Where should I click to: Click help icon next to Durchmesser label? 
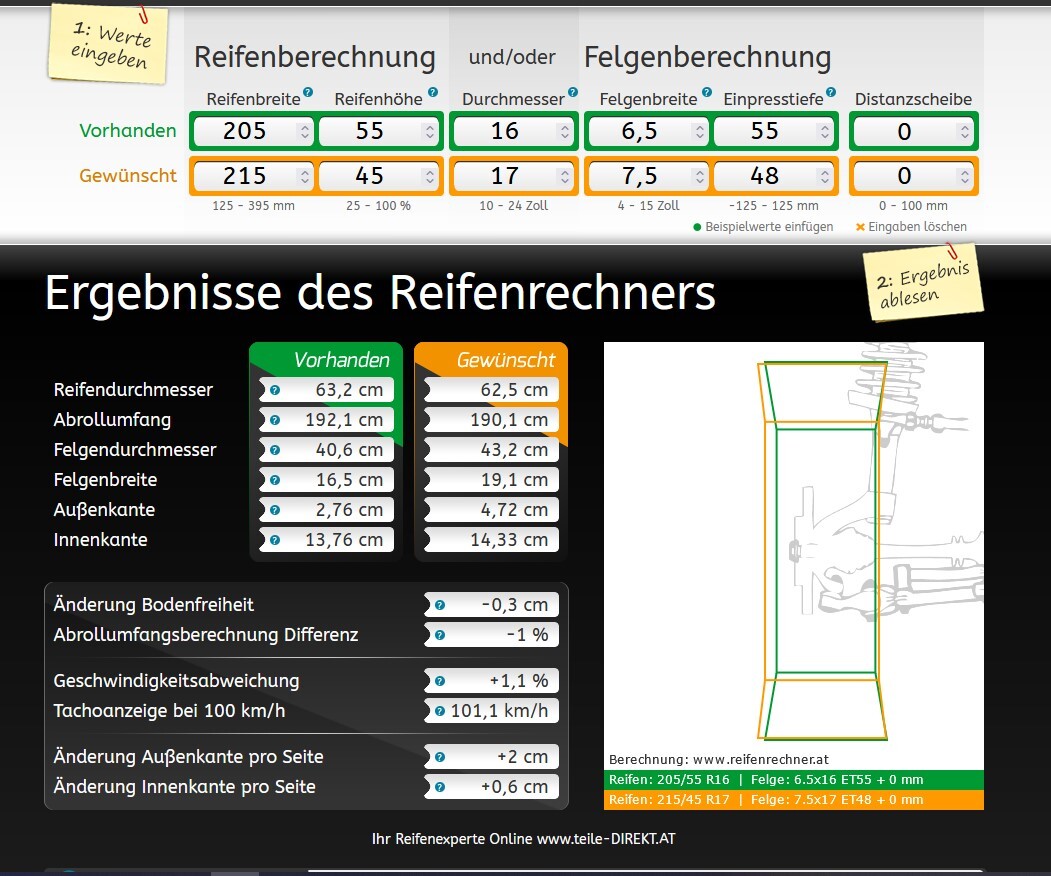[x=573, y=92]
